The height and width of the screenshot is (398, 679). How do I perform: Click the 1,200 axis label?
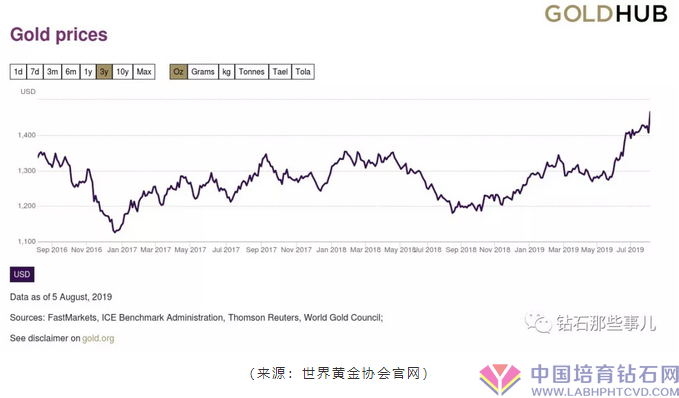coord(26,206)
